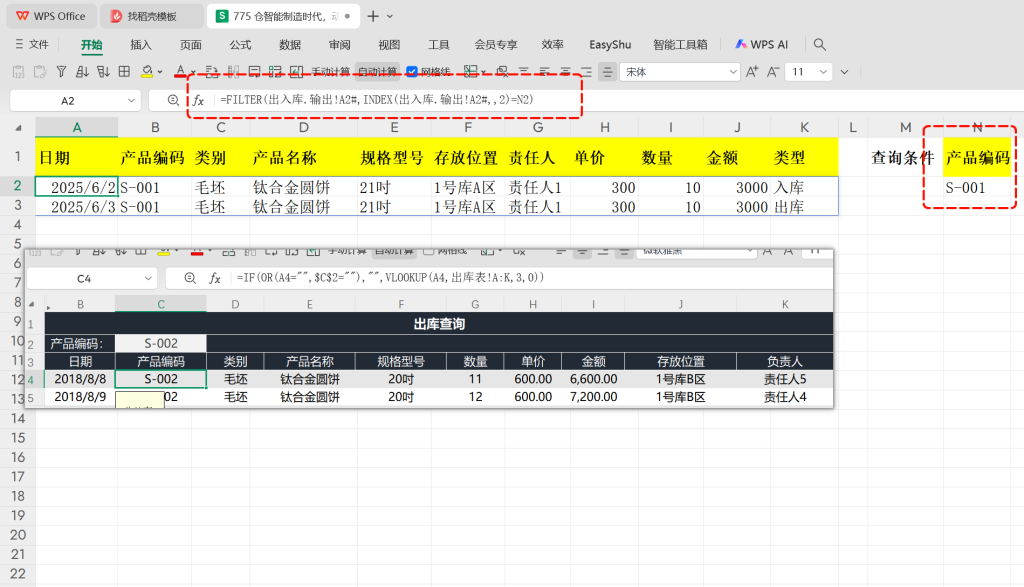Image resolution: width=1024 pixels, height=587 pixels.
Task: Click inside the formula bar text
Action: [x=377, y=100]
